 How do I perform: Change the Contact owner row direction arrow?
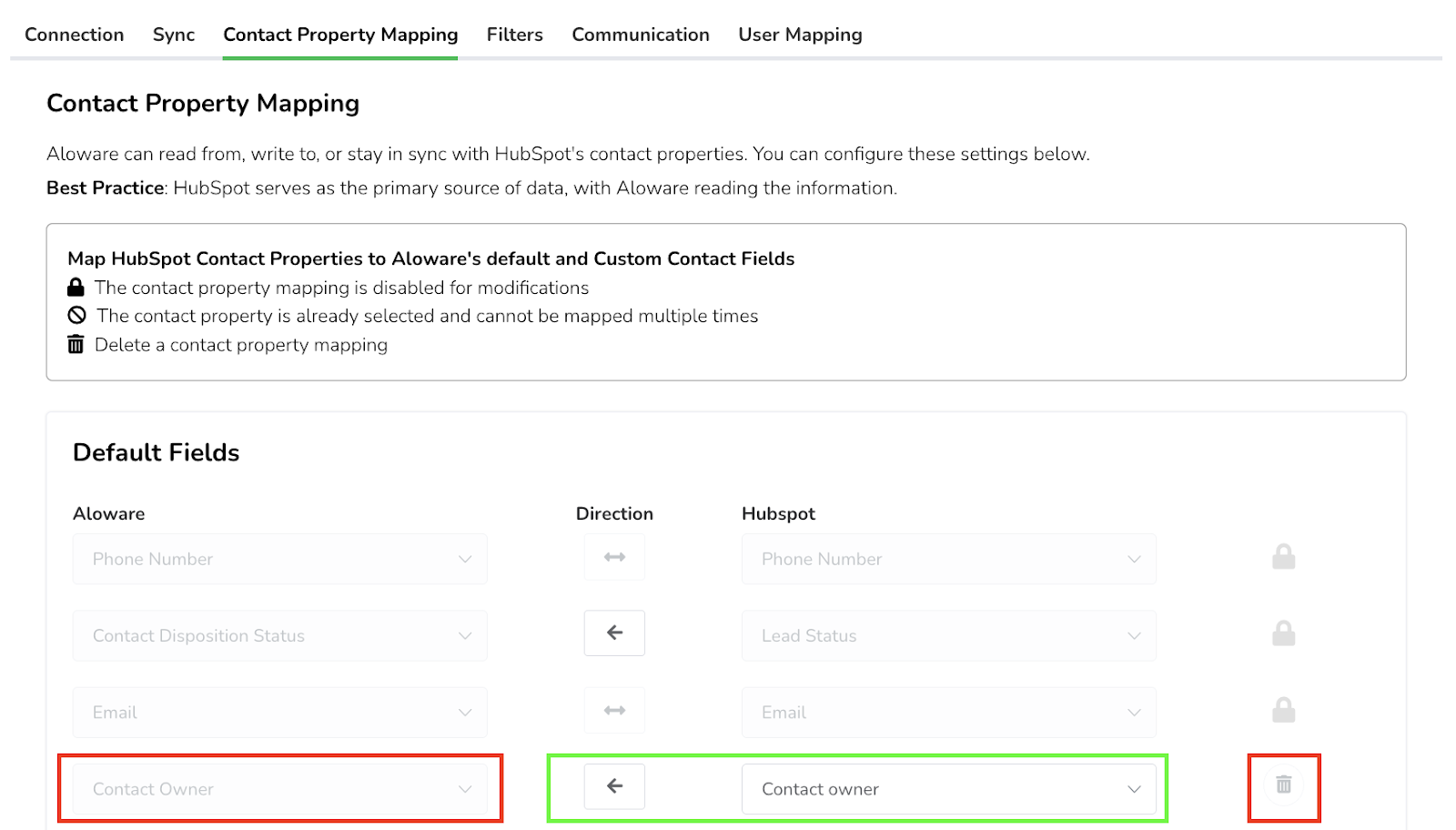(x=614, y=786)
